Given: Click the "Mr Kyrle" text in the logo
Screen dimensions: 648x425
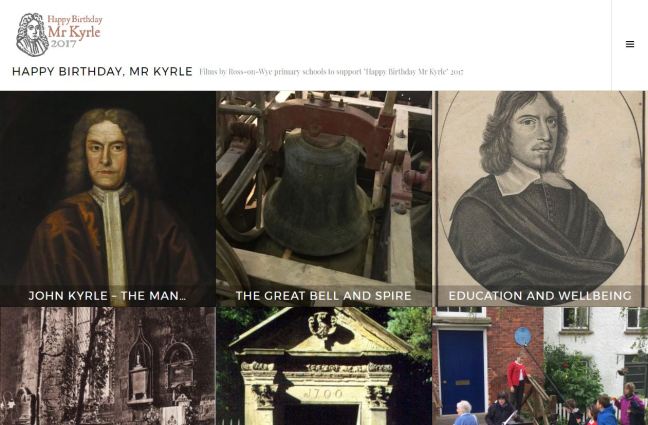Looking at the screenshot, I should click(74, 32).
